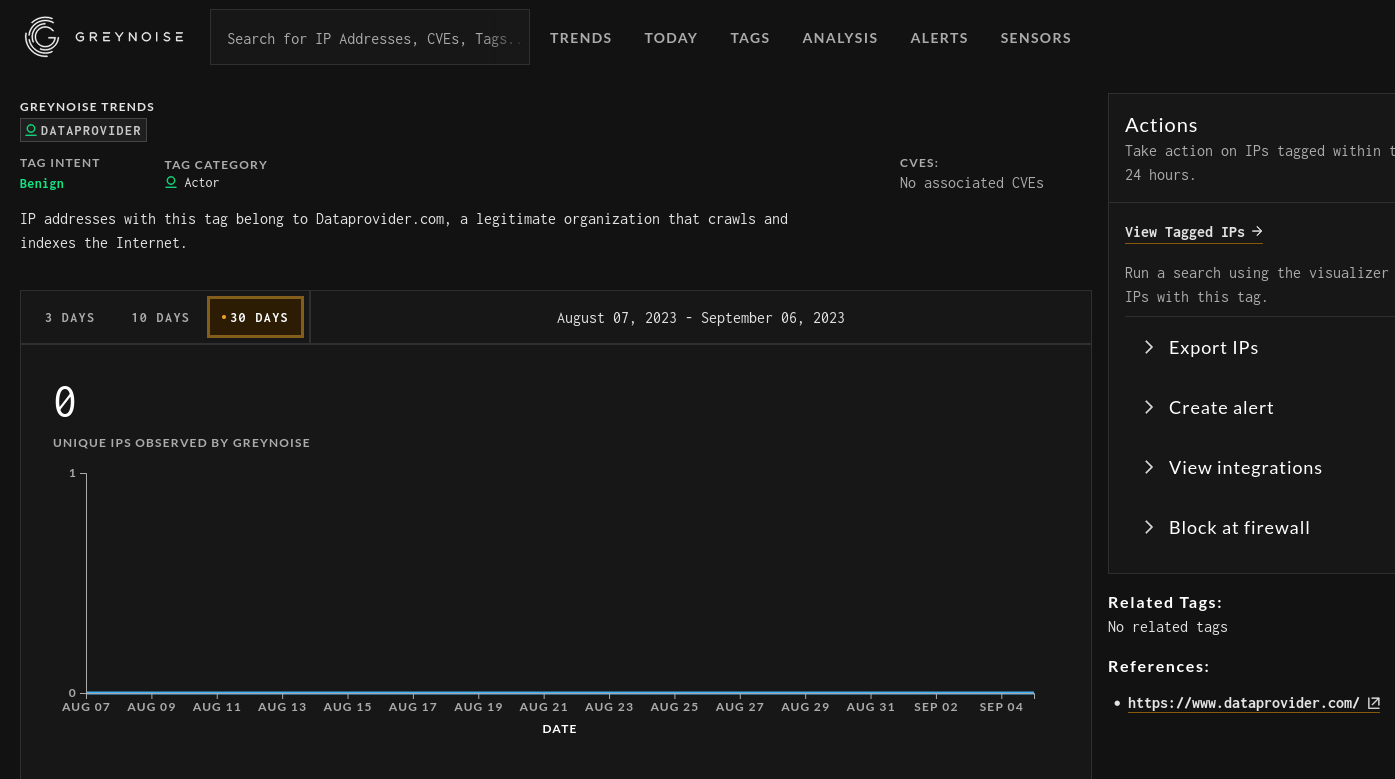Select the Create alert action
This screenshot has width=1395, height=779.
click(1221, 407)
